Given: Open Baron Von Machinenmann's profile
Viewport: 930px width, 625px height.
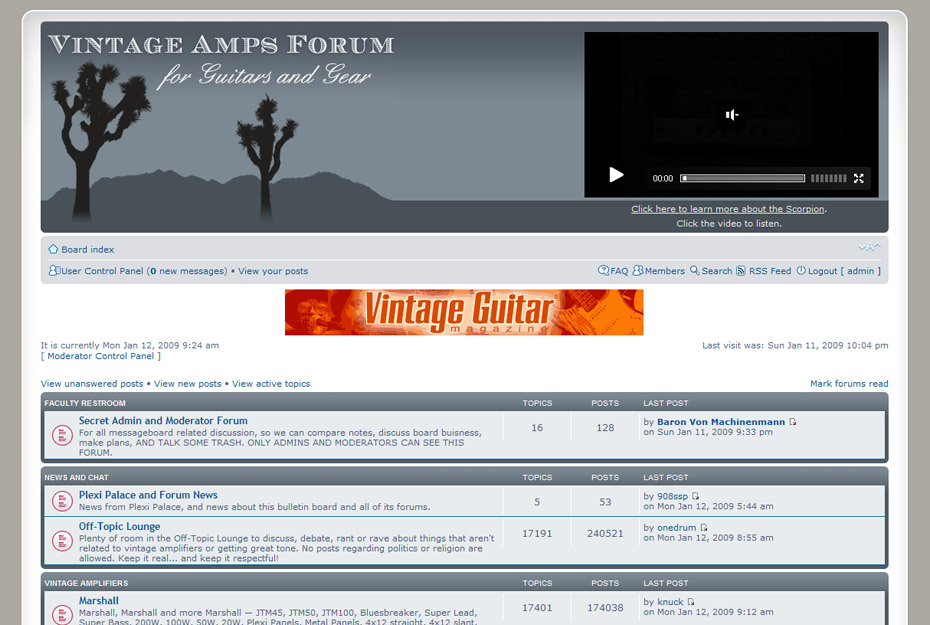Looking at the screenshot, I should point(721,422).
